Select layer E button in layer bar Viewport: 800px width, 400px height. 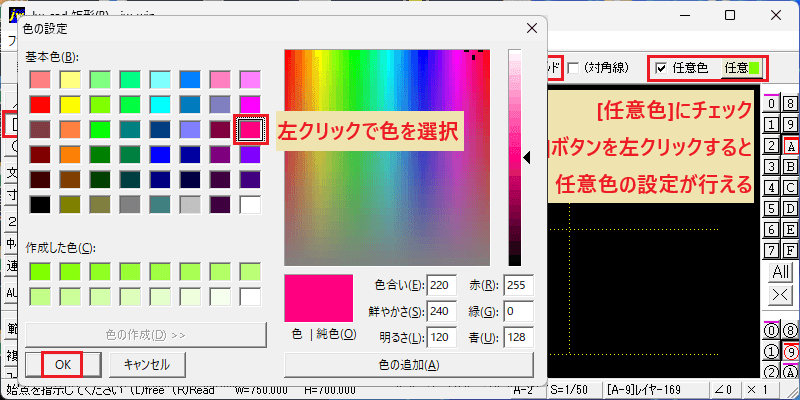point(790,230)
